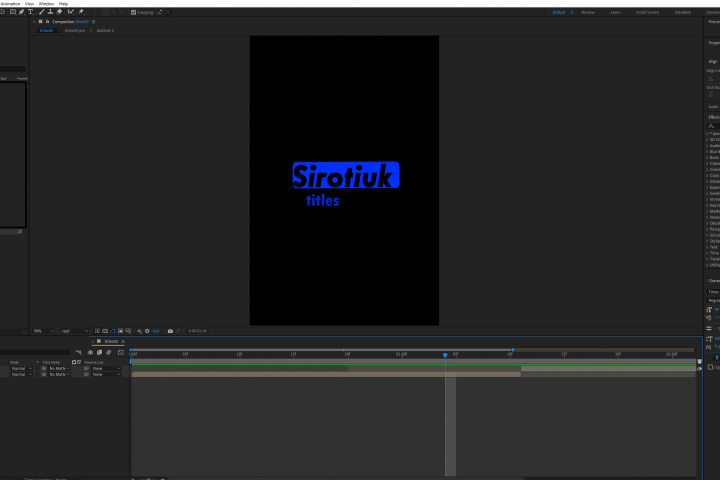Click the snap collapsed-comps icon beside Snapping
This screenshot has width=720, height=480.
168,12
